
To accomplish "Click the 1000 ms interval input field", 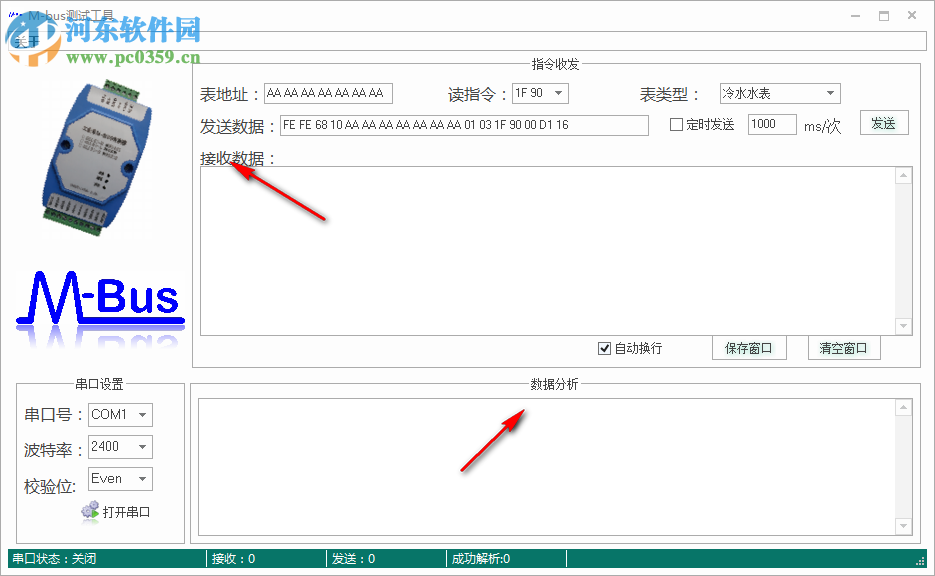I will pyautogui.click(x=771, y=123).
